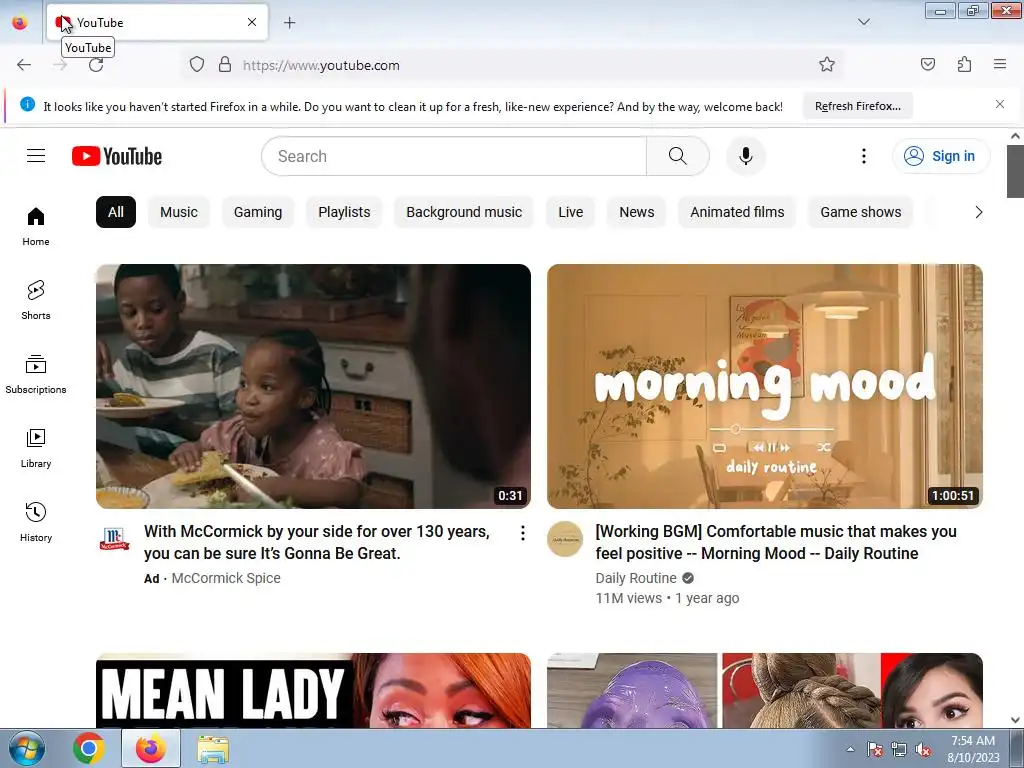Open Firefox application menu
Viewport: 1024px width, 768px height.
tap(1000, 64)
